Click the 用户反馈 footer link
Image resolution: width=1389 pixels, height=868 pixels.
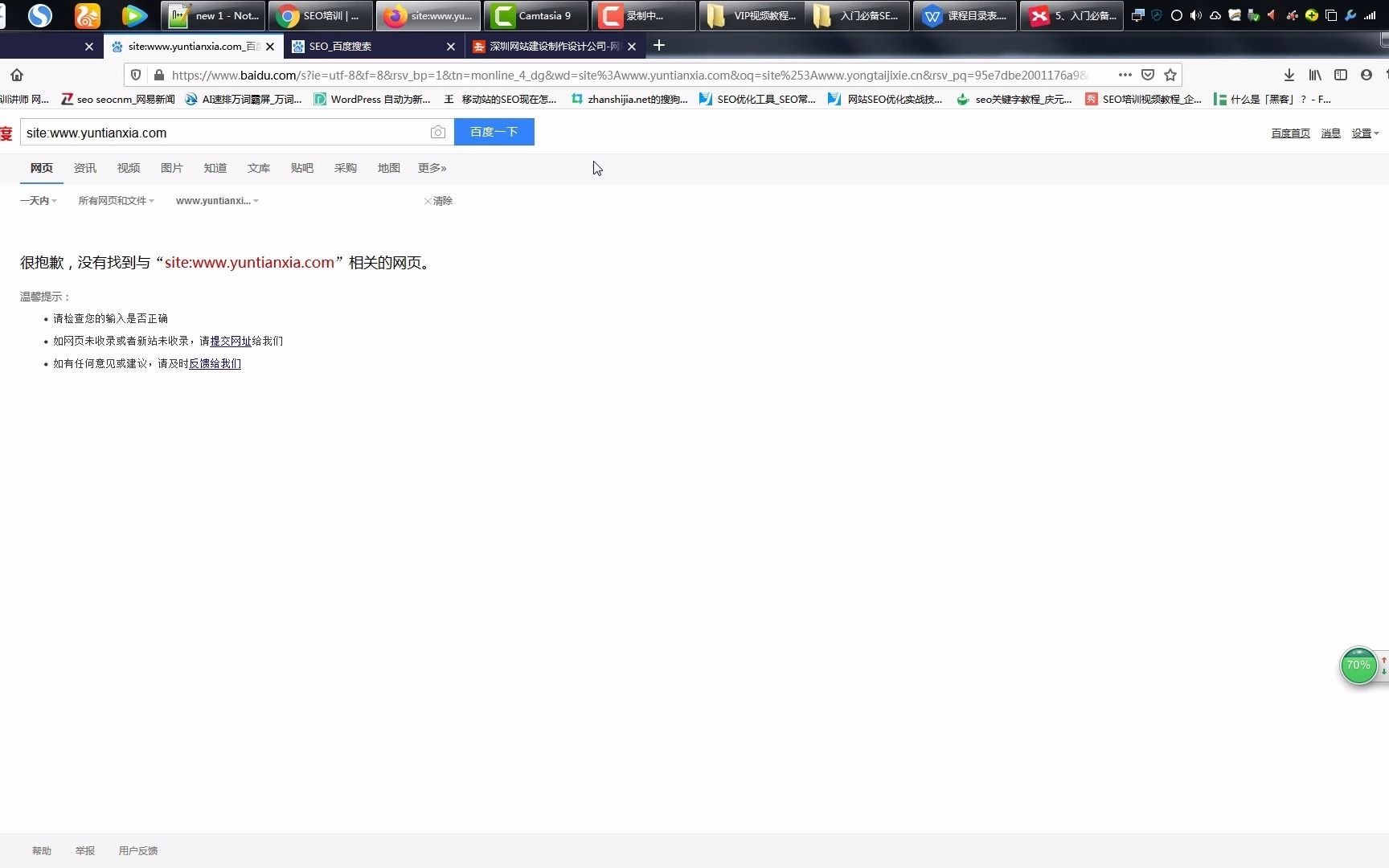[x=138, y=850]
